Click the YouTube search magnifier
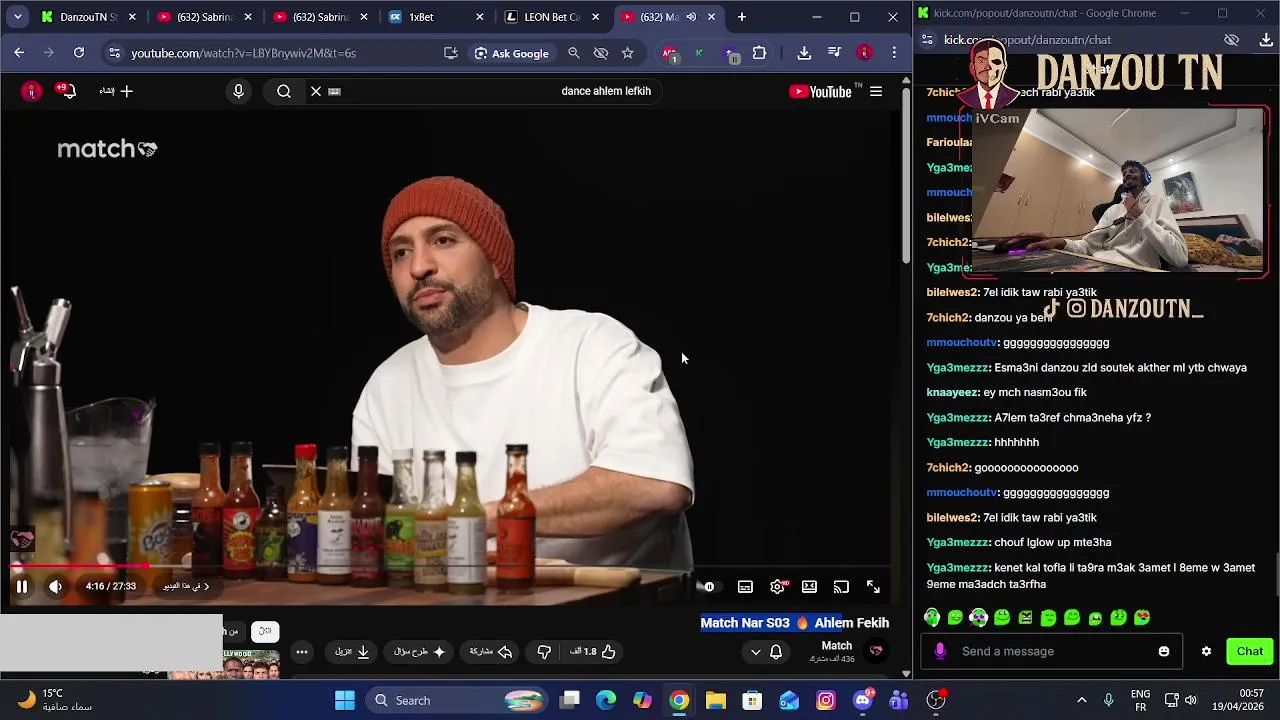 284,91
